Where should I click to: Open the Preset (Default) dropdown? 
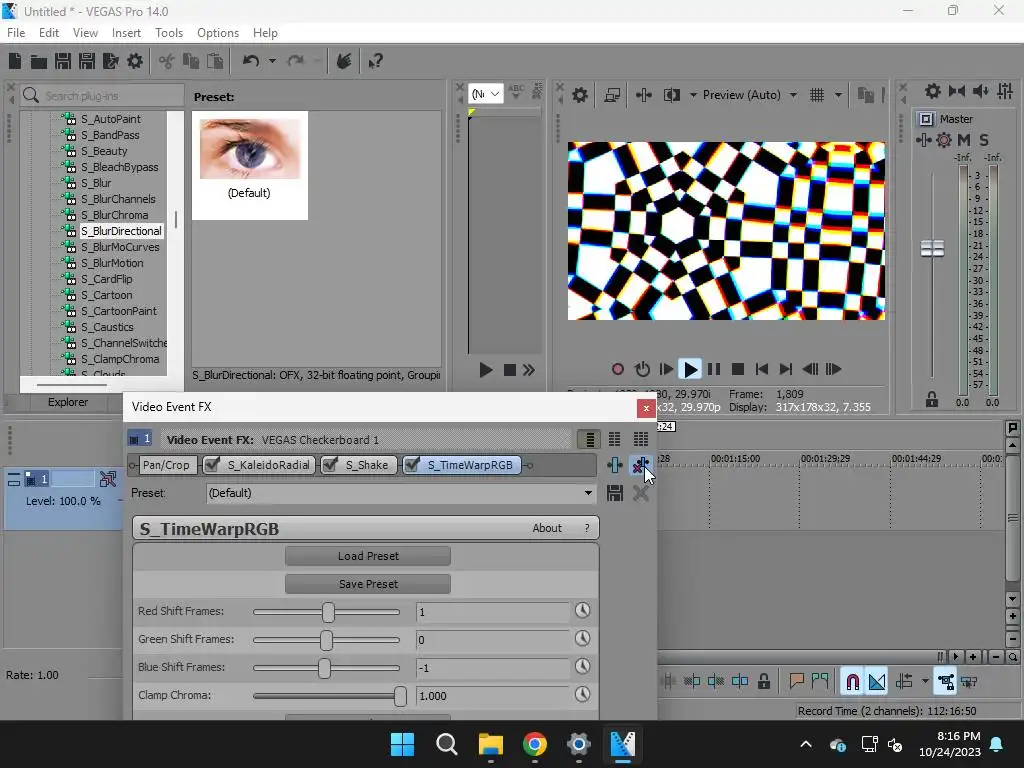pyautogui.click(x=588, y=493)
